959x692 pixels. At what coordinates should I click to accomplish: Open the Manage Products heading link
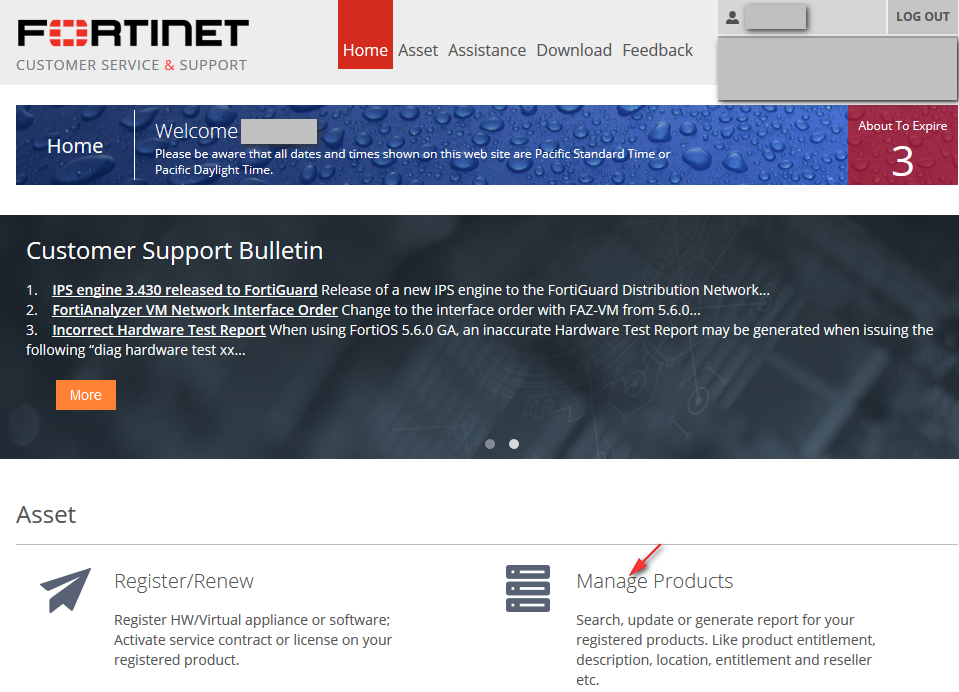click(654, 581)
